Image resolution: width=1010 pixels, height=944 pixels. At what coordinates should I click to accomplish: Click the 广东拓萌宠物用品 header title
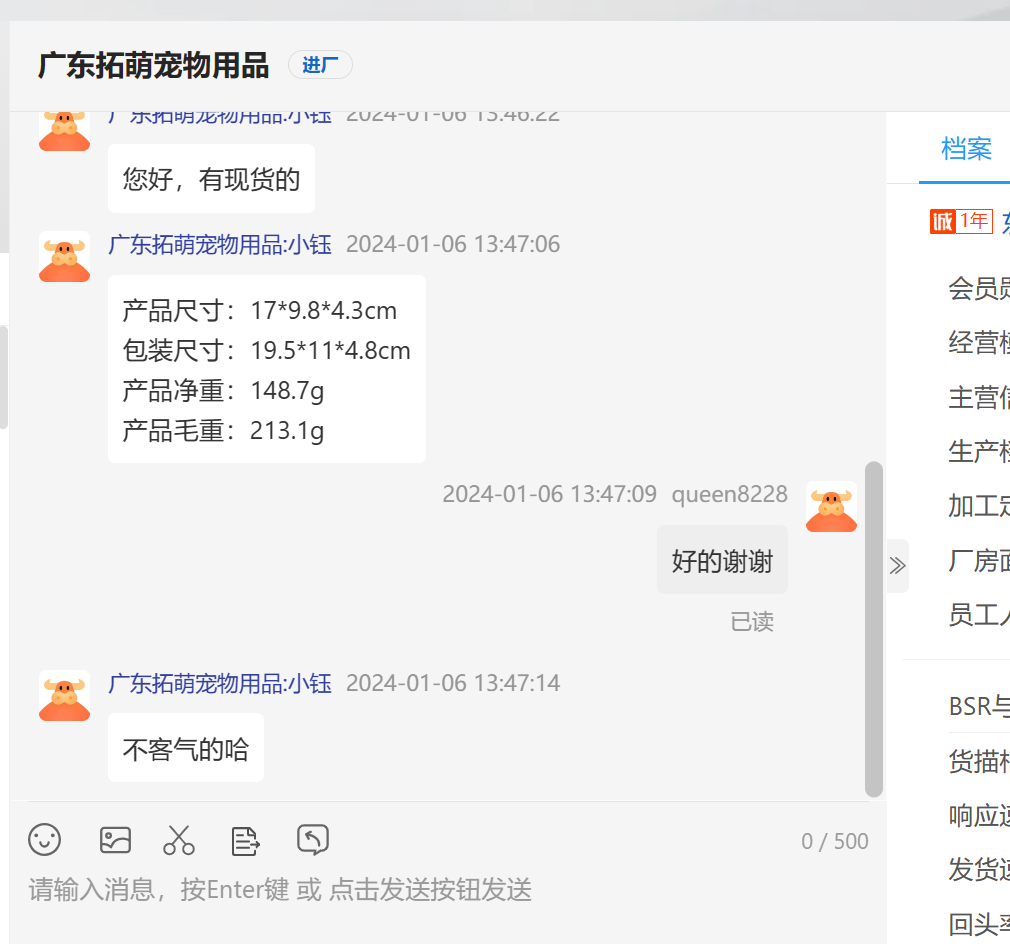(x=153, y=66)
